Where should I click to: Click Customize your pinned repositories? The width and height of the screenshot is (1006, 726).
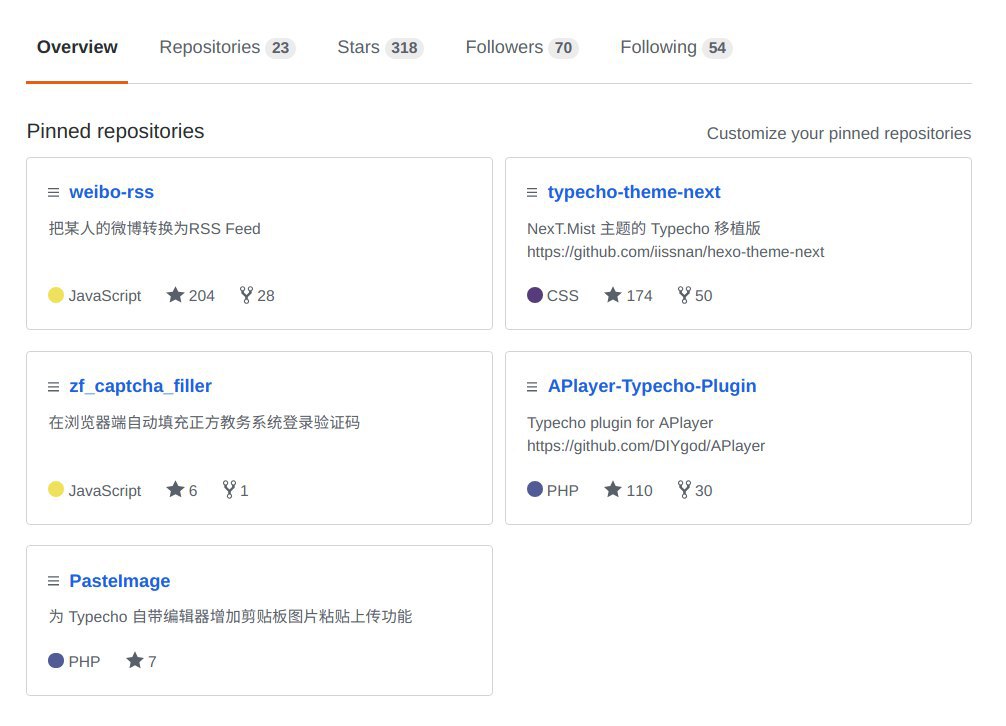click(x=838, y=133)
